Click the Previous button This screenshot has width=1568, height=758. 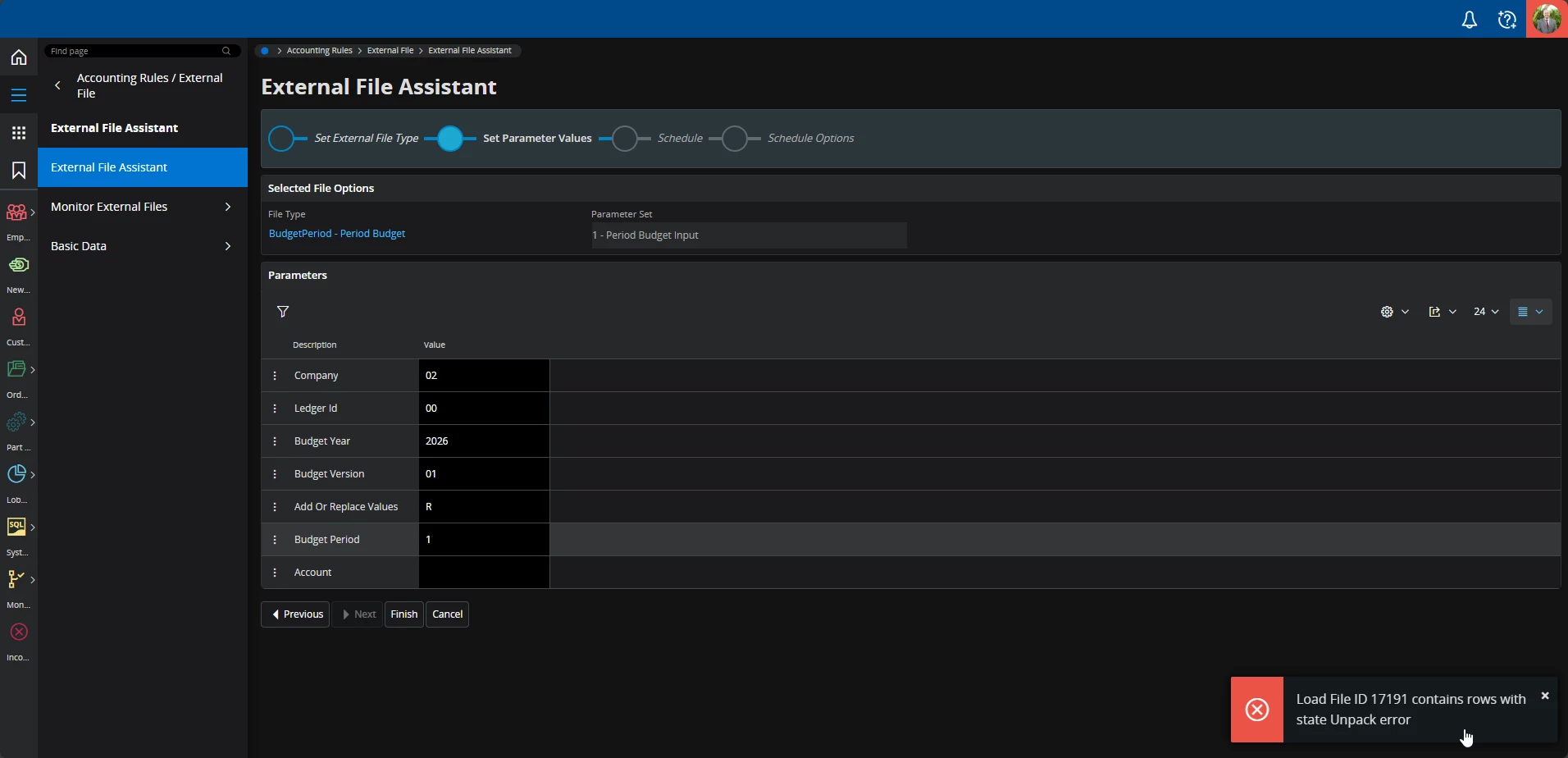pyautogui.click(x=295, y=614)
